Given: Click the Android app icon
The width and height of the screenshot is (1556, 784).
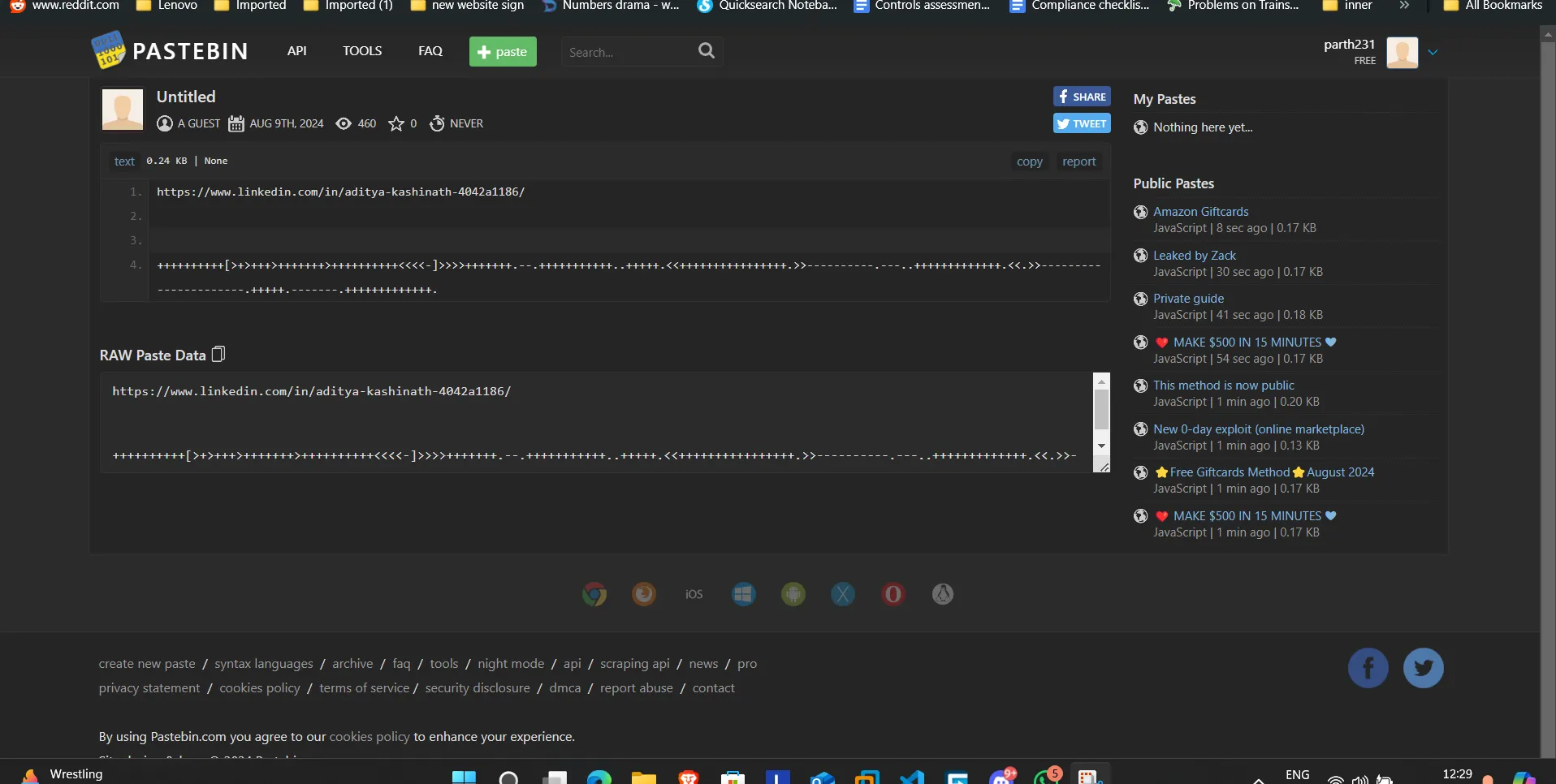Looking at the screenshot, I should pos(793,594).
